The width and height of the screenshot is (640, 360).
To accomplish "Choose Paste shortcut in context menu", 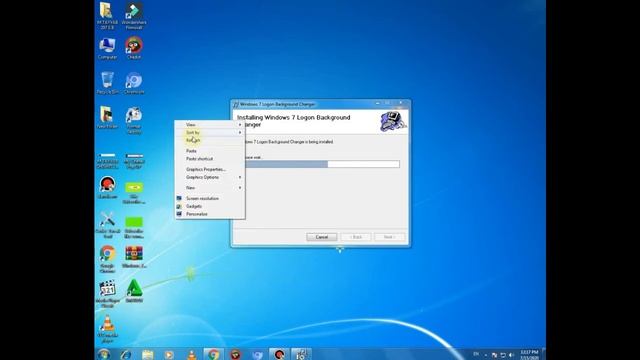I will (x=210, y=159).
